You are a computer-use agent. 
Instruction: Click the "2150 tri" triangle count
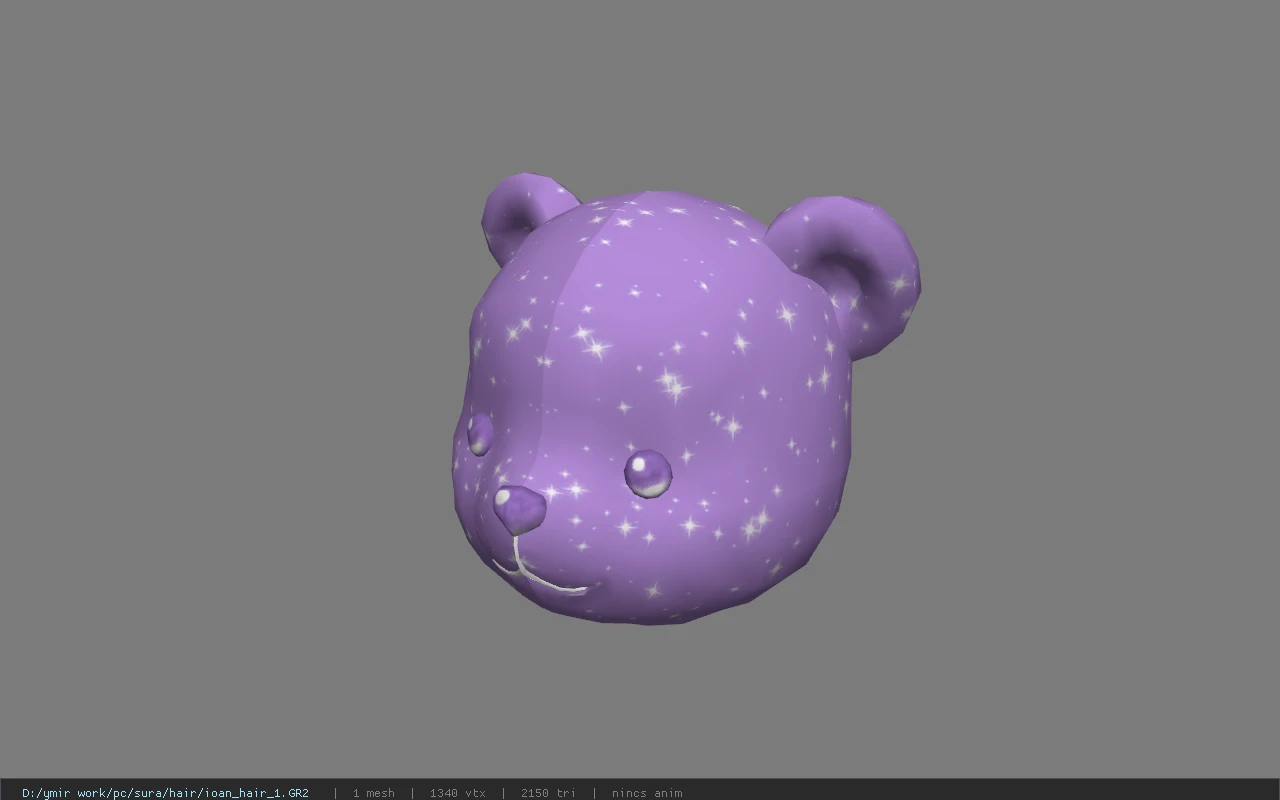(x=548, y=793)
